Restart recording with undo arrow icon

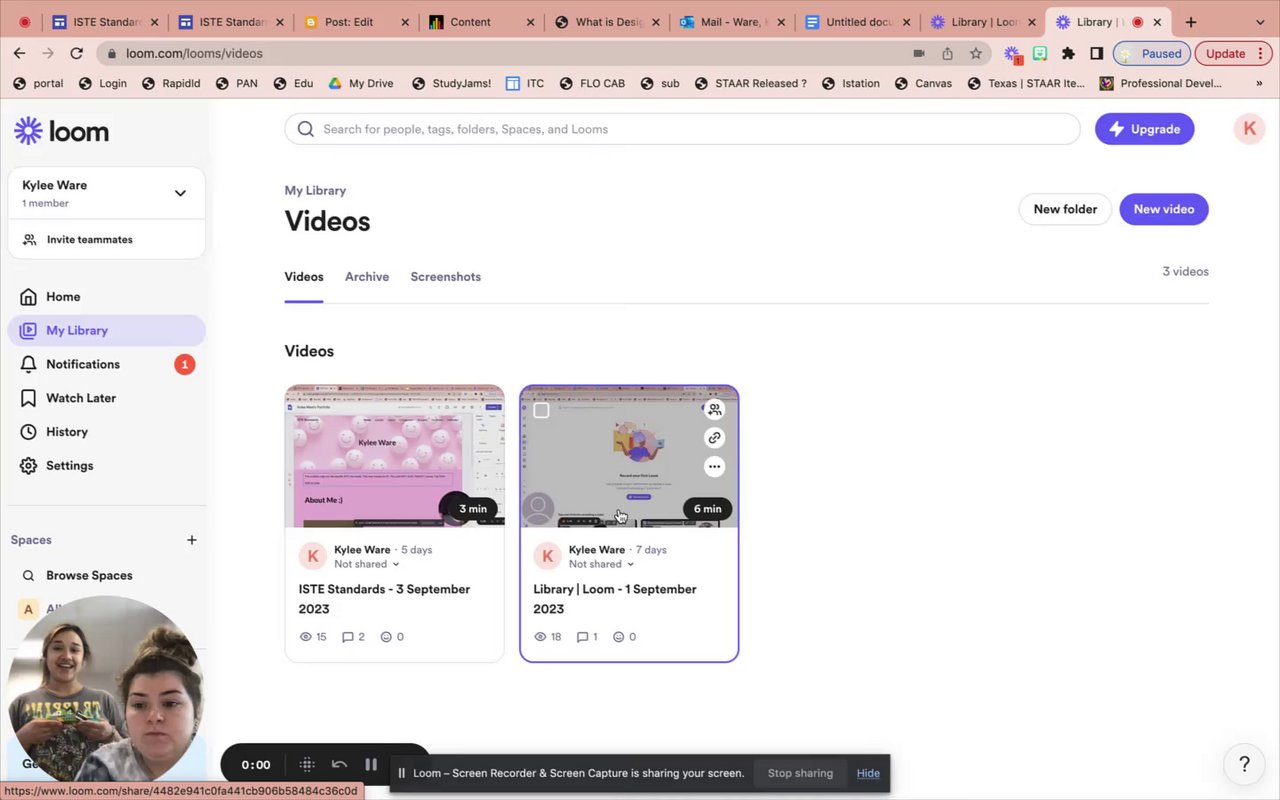(339, 764)
